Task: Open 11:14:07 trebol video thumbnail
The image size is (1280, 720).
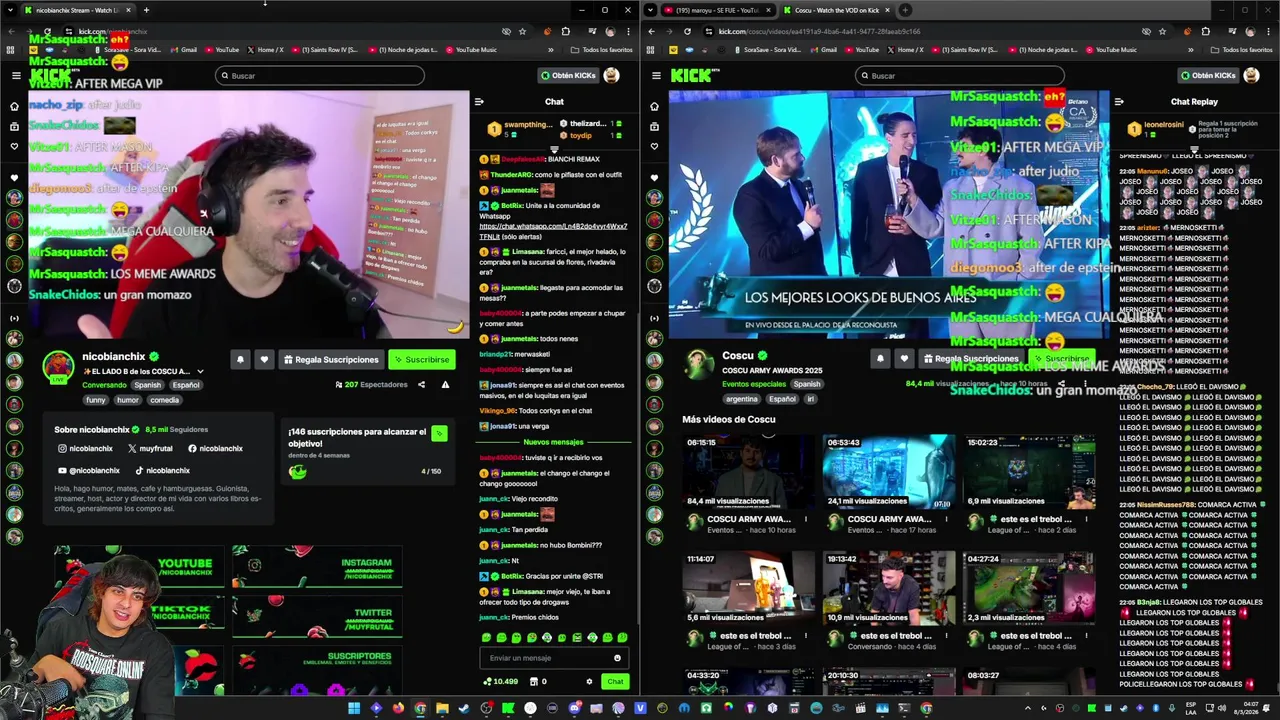Action: coord(749,588)
